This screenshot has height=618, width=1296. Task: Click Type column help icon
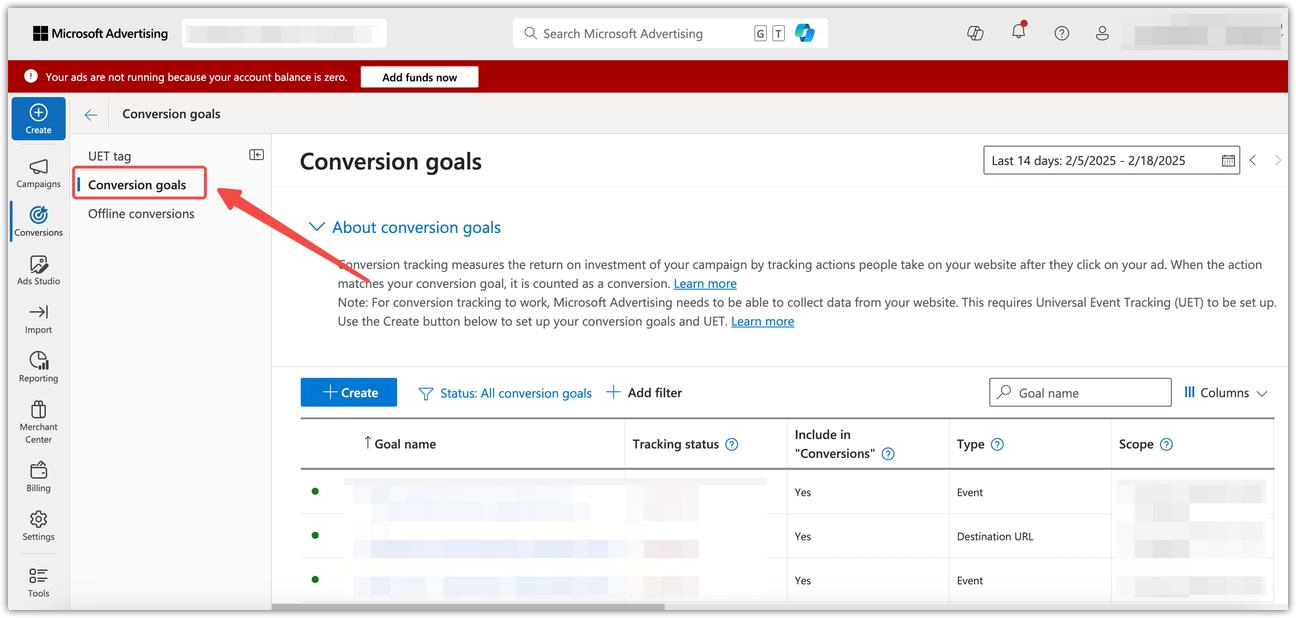[x=997, y=445]
